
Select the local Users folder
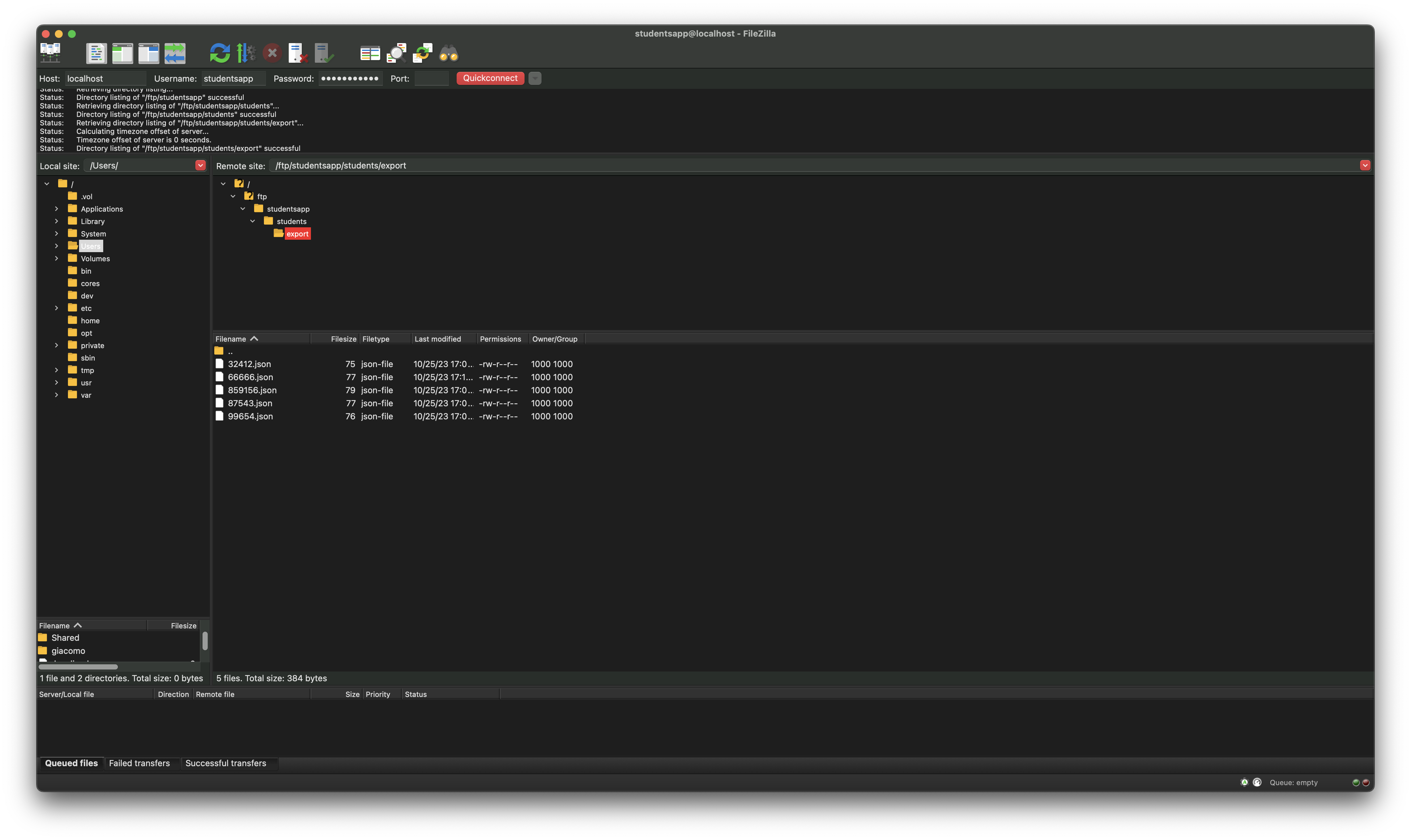pyautogui.click(x=90, y=246)
